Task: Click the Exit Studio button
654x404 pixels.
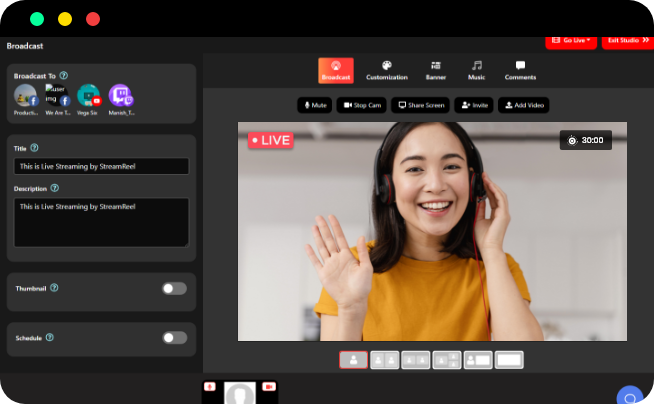Action: tap(627, 40)
